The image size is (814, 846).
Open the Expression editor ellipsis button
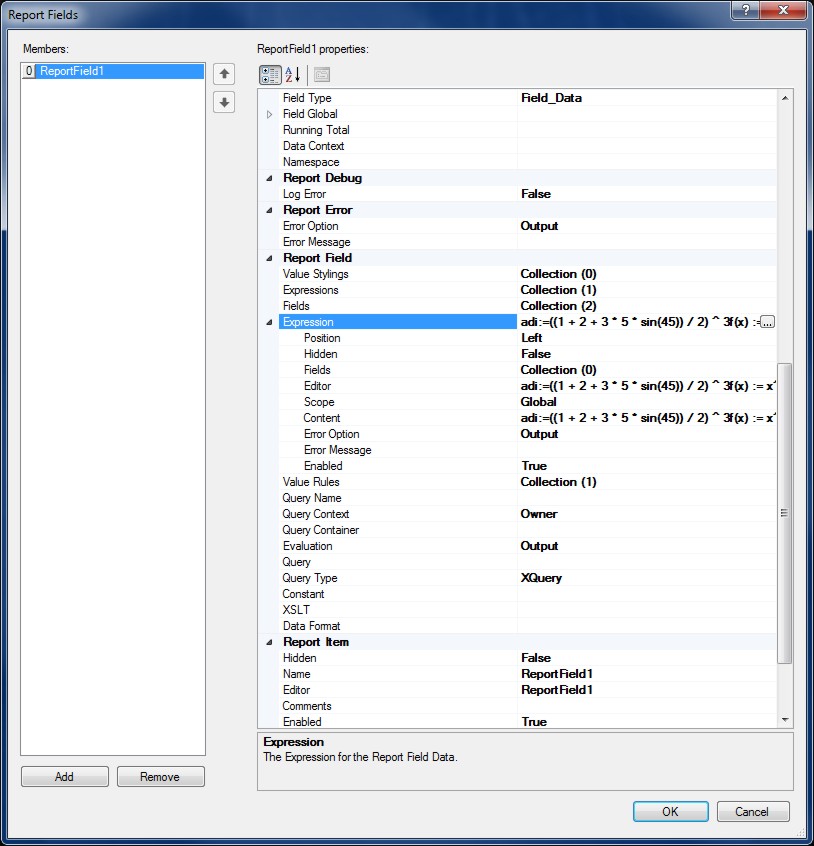point(768,322)
